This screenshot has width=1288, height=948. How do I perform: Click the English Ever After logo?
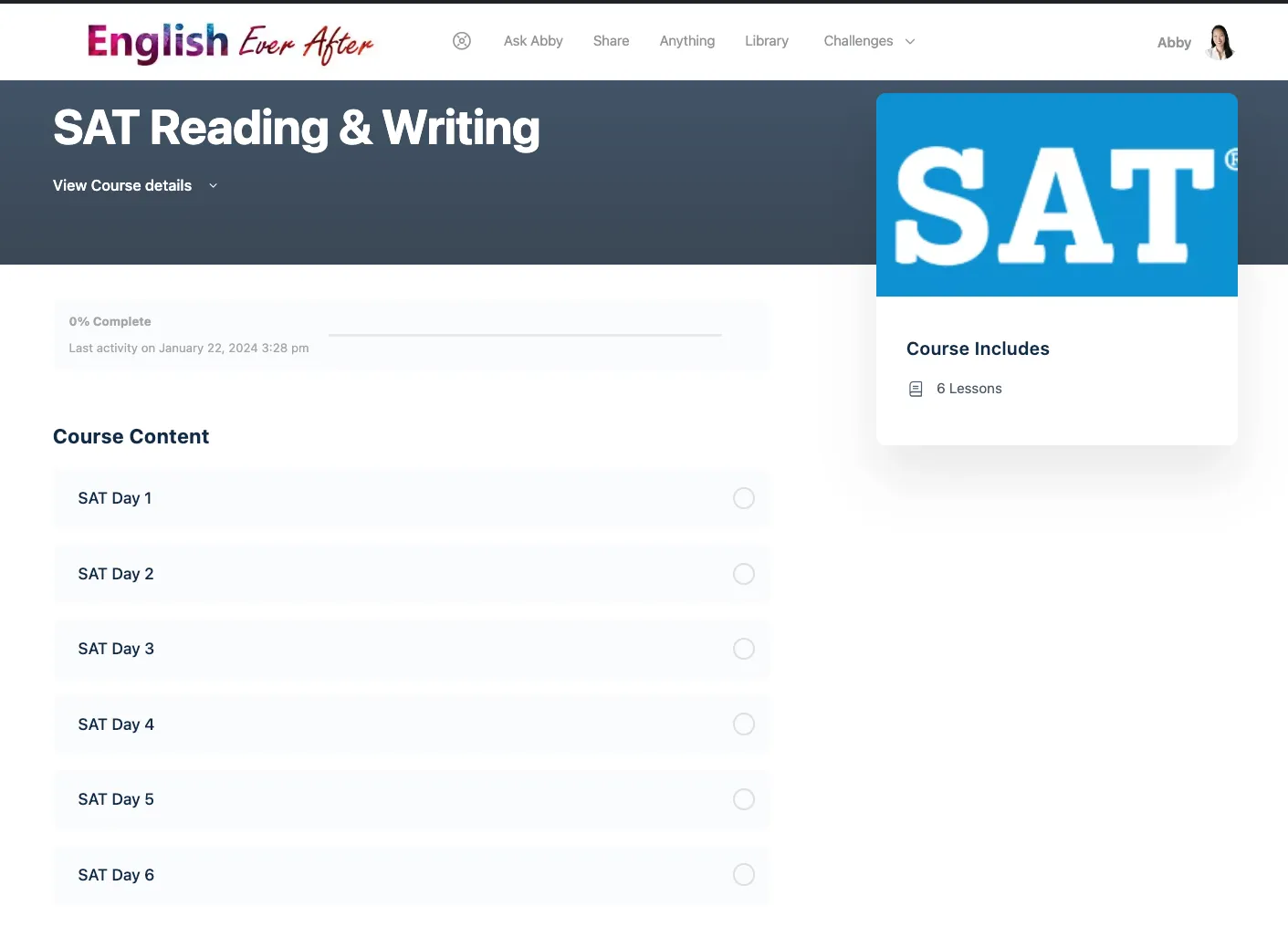(x=230, y=43)
